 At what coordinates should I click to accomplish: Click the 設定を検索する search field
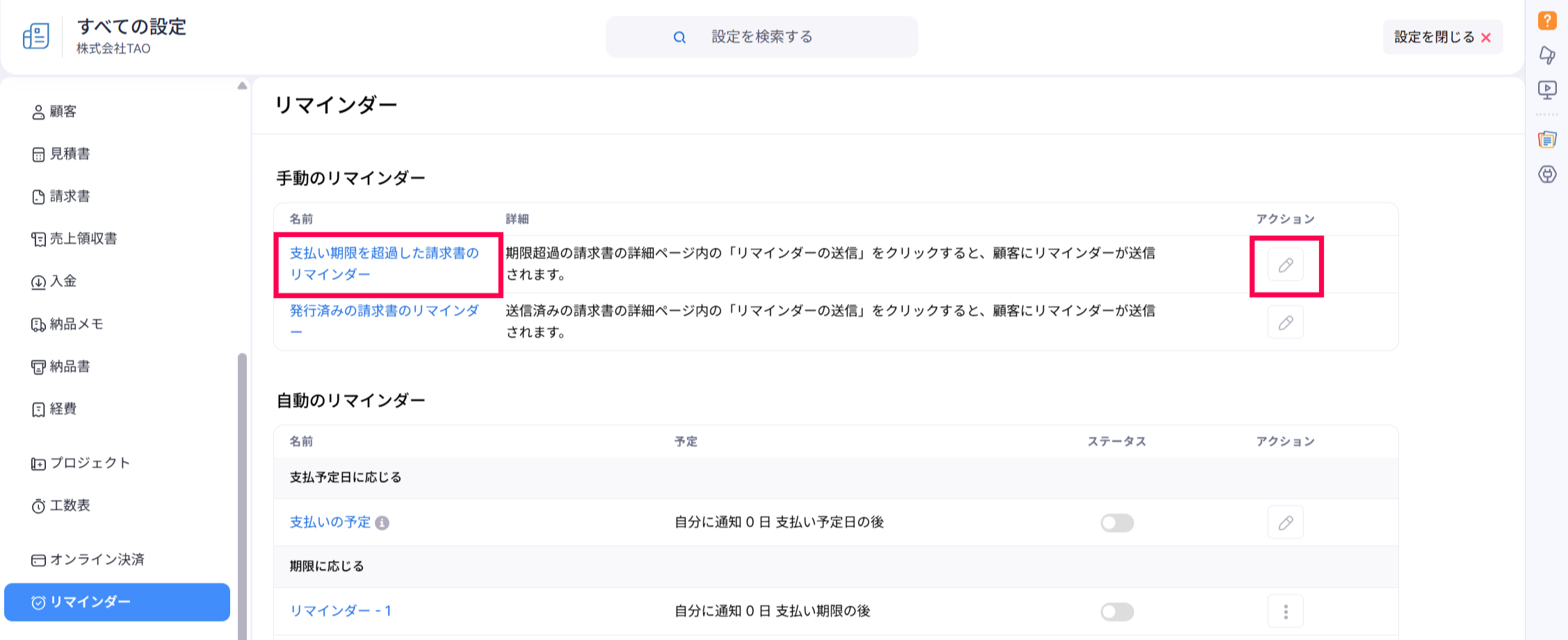click(761, 37)
